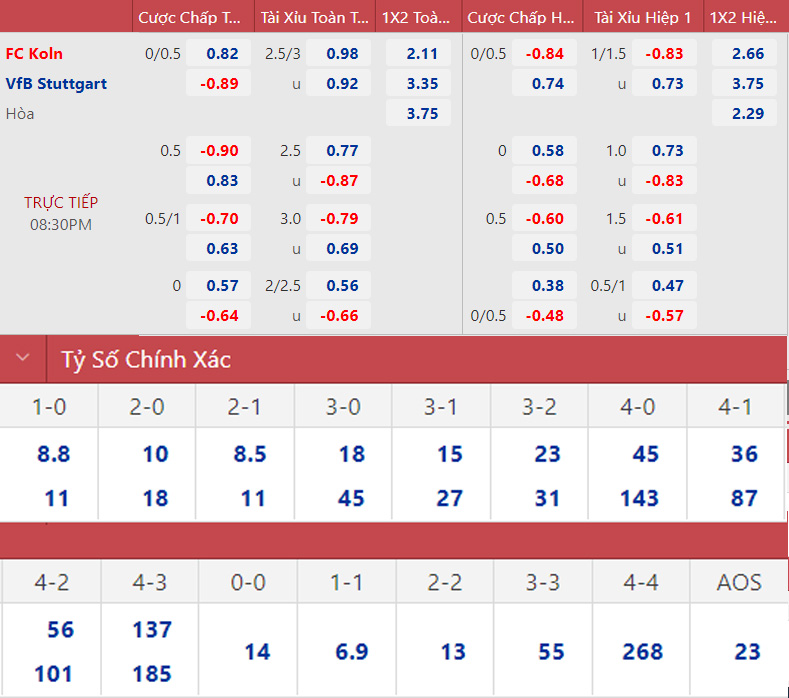Select the 1X2 Toà... full-time column header
Image resolution: width=789 pixels, height=698 pixels.
415,17
